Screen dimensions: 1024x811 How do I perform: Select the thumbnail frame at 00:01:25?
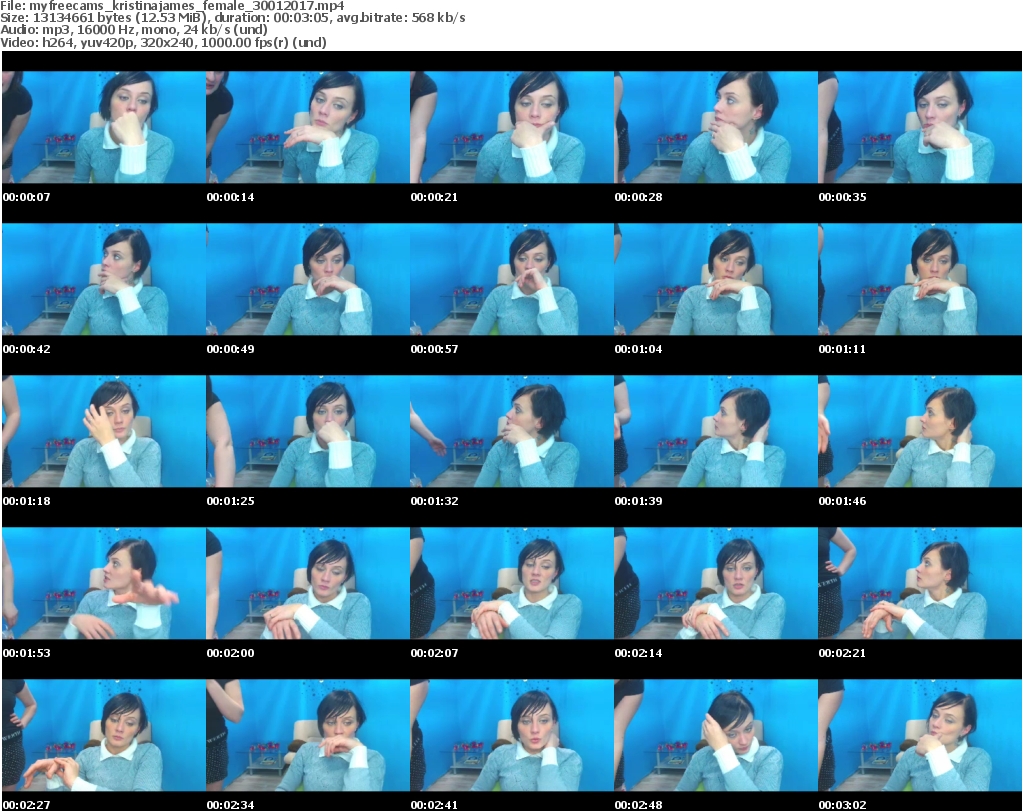308,432
